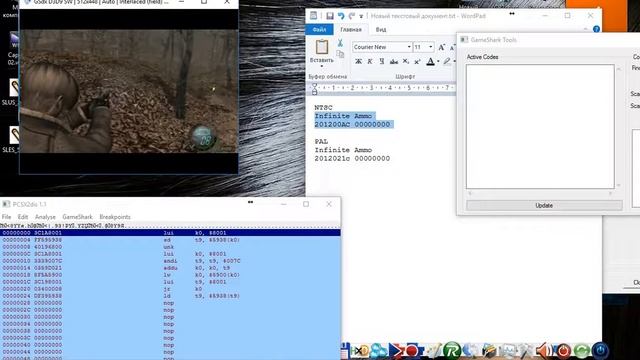Click the ammo counter in the game window
640x360 pixels.
point(203,138)
